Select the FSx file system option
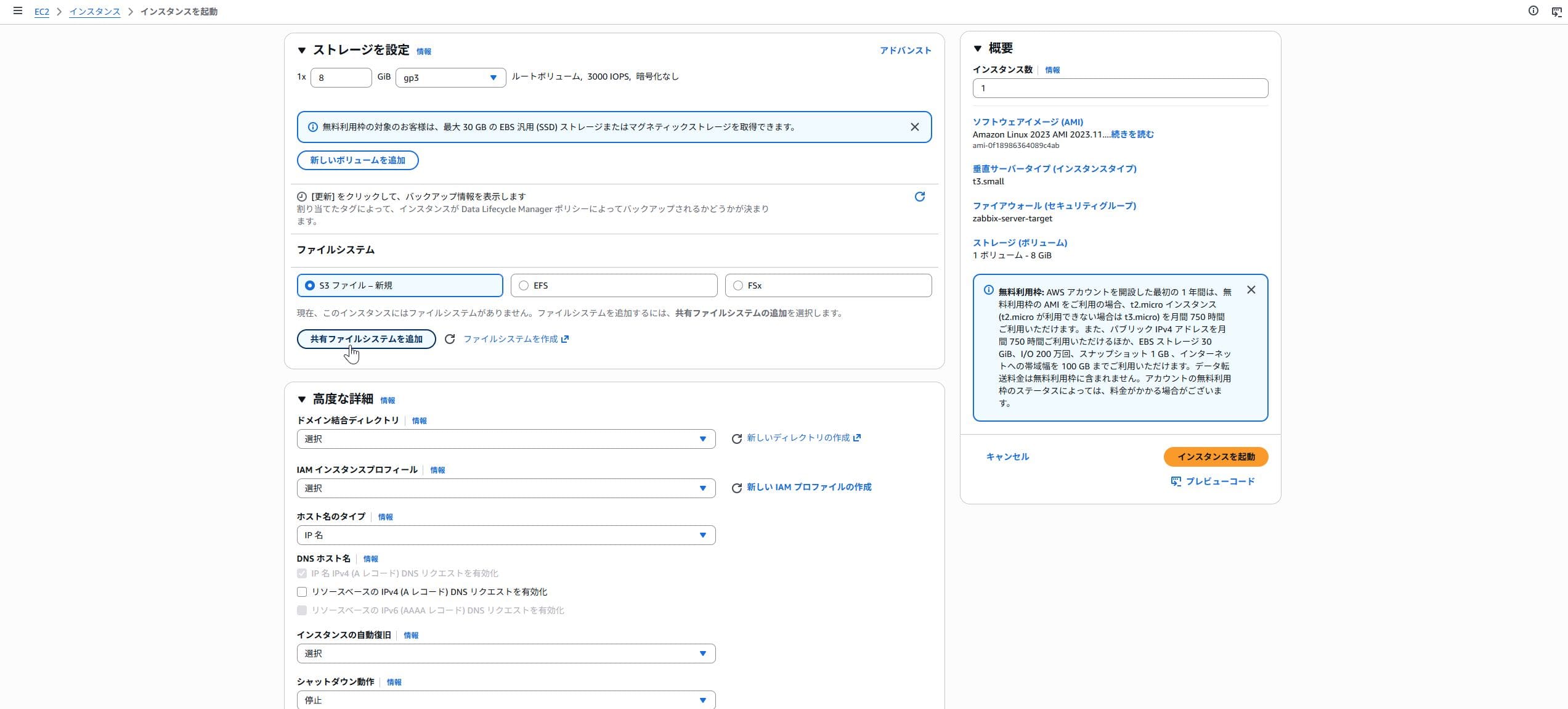This screenshot has height=709, width=1568. click(737, 285)
